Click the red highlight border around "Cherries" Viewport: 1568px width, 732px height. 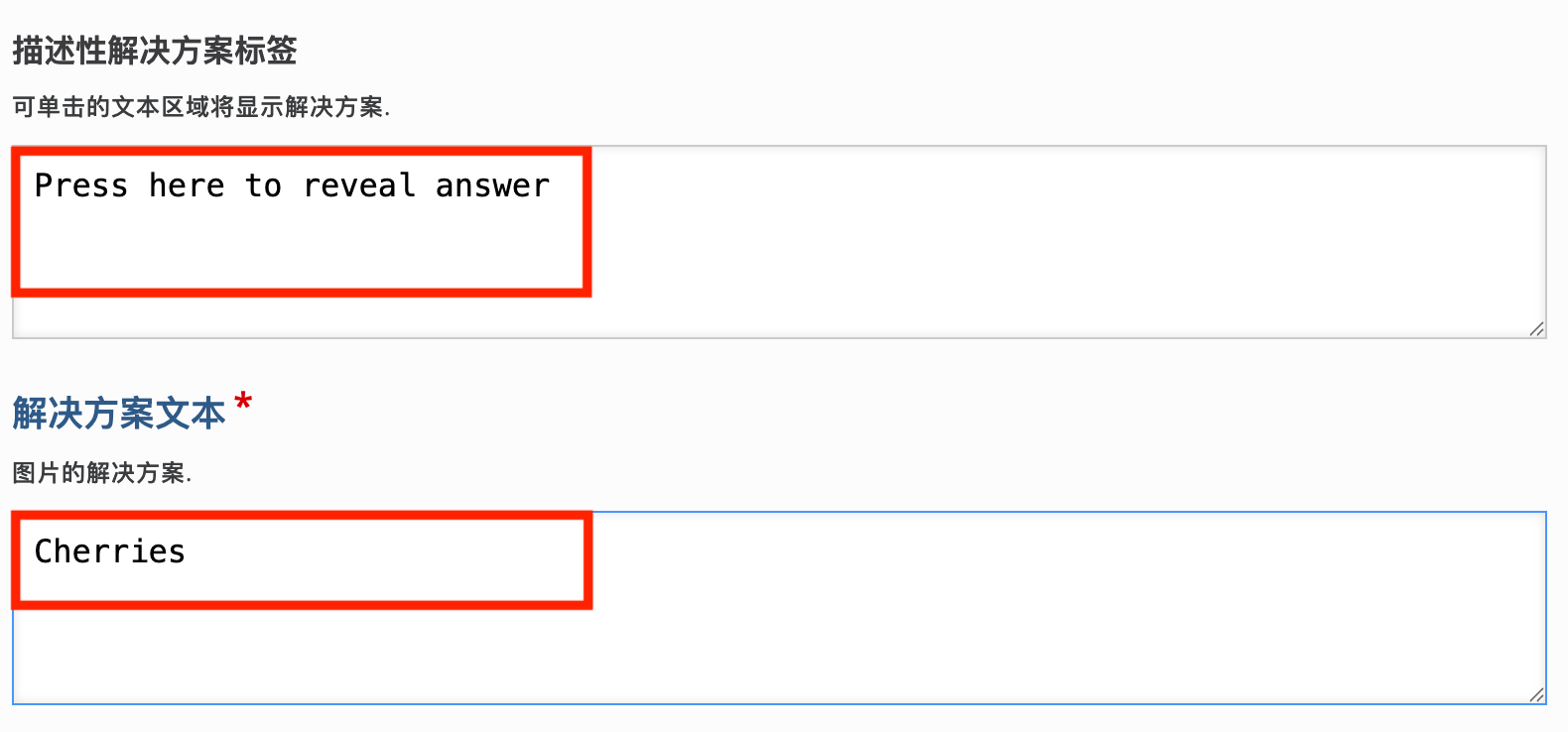(x=588, y=560)
